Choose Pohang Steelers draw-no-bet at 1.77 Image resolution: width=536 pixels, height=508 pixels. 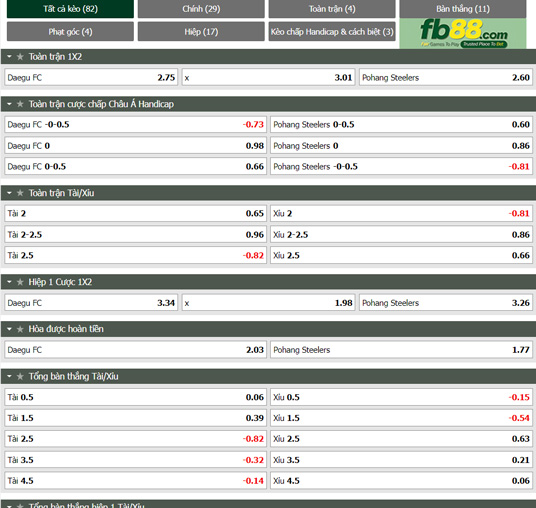[x=401, y=350]
